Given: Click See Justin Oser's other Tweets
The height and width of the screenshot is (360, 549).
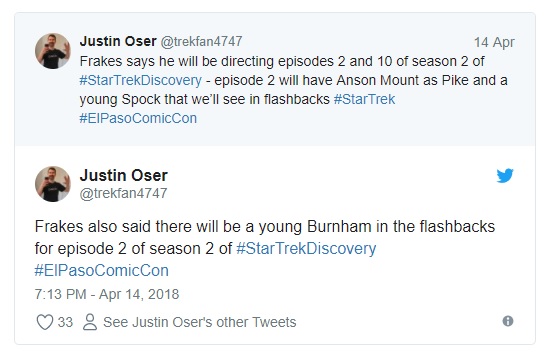Looking at the screenshot, I should coord(200,322).
